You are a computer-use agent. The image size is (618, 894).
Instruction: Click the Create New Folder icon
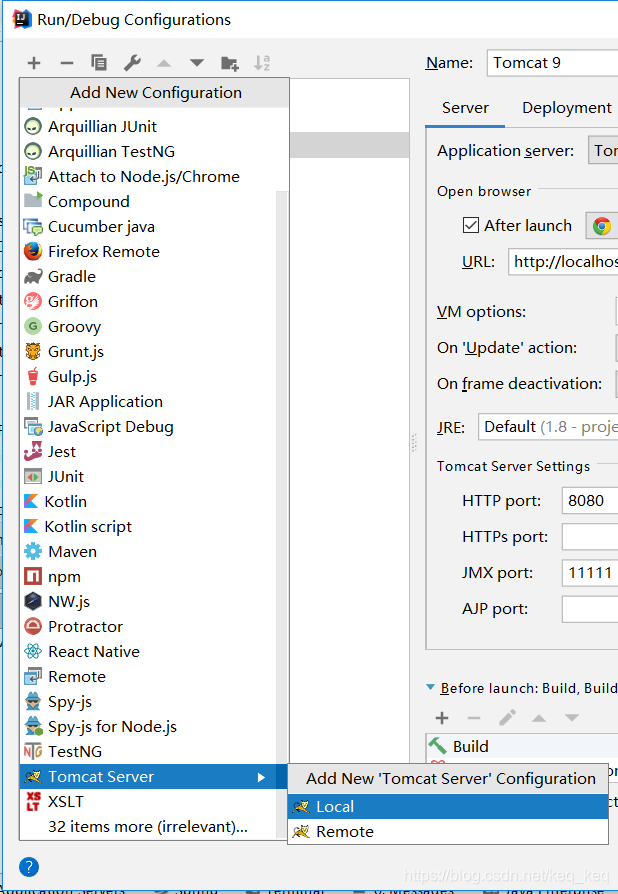[x=230, y=63]
